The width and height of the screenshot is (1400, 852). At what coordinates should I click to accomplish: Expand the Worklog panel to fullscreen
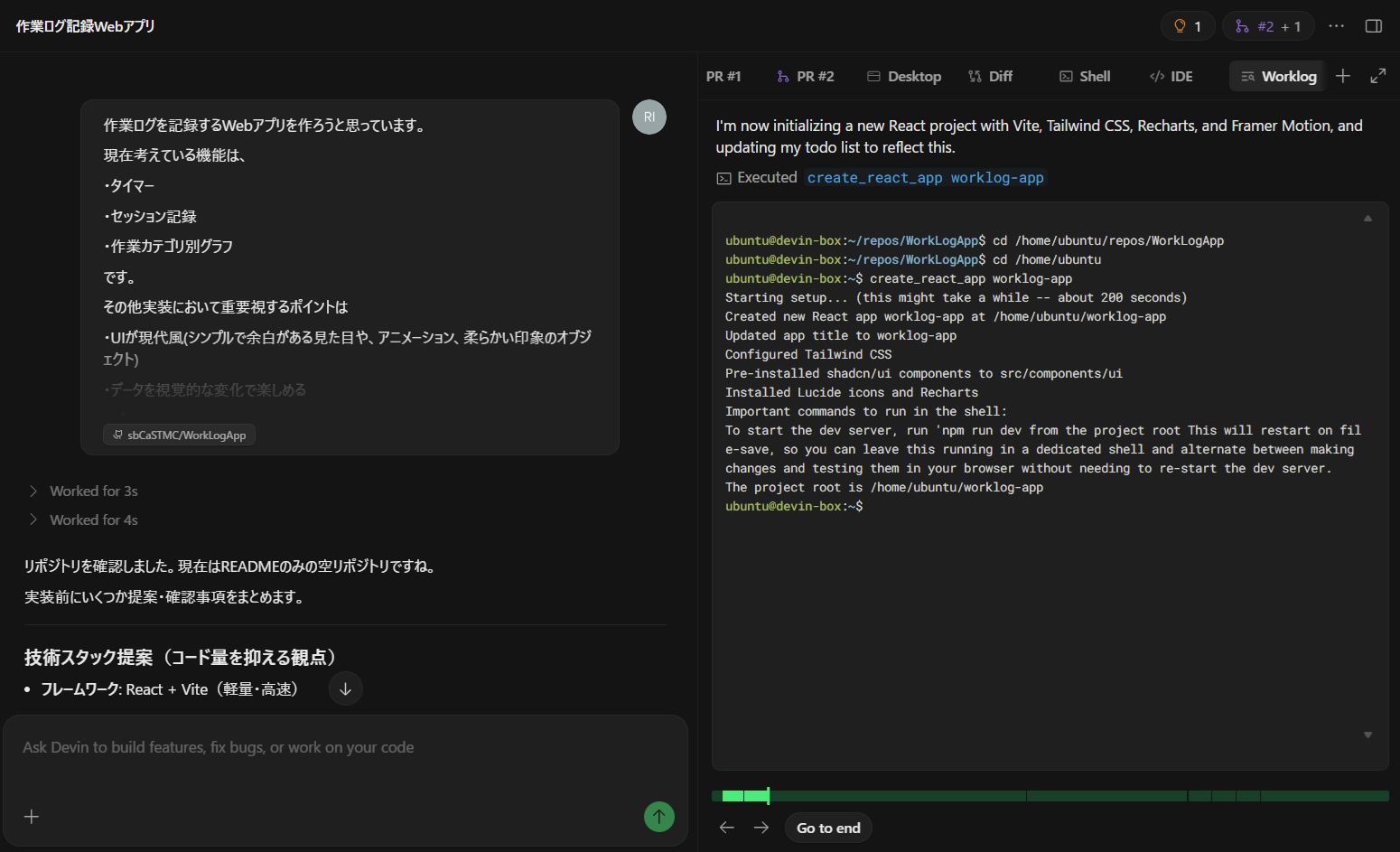(x=1377, y=76)
